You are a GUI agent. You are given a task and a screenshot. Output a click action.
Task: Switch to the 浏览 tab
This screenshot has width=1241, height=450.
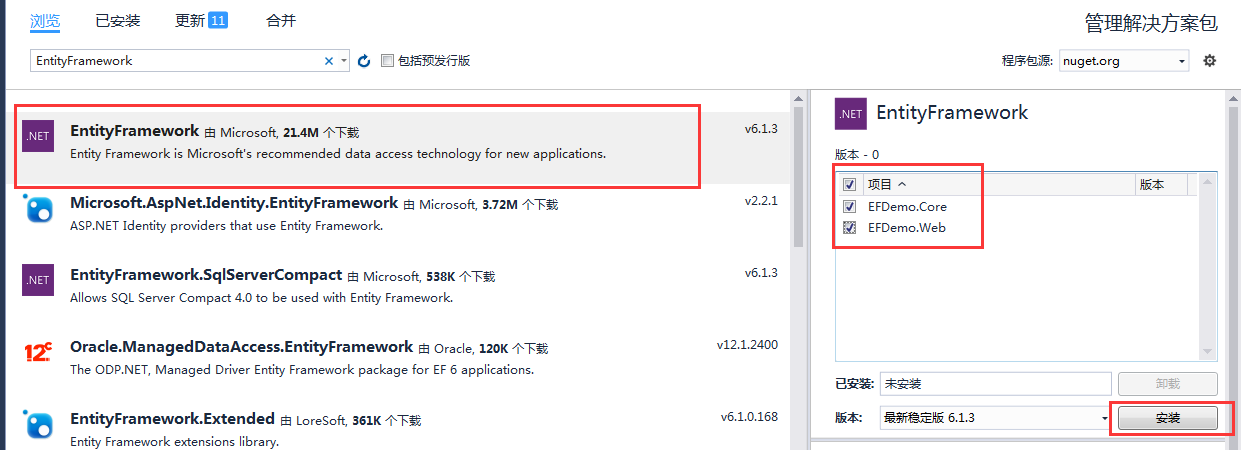(45, 20)
